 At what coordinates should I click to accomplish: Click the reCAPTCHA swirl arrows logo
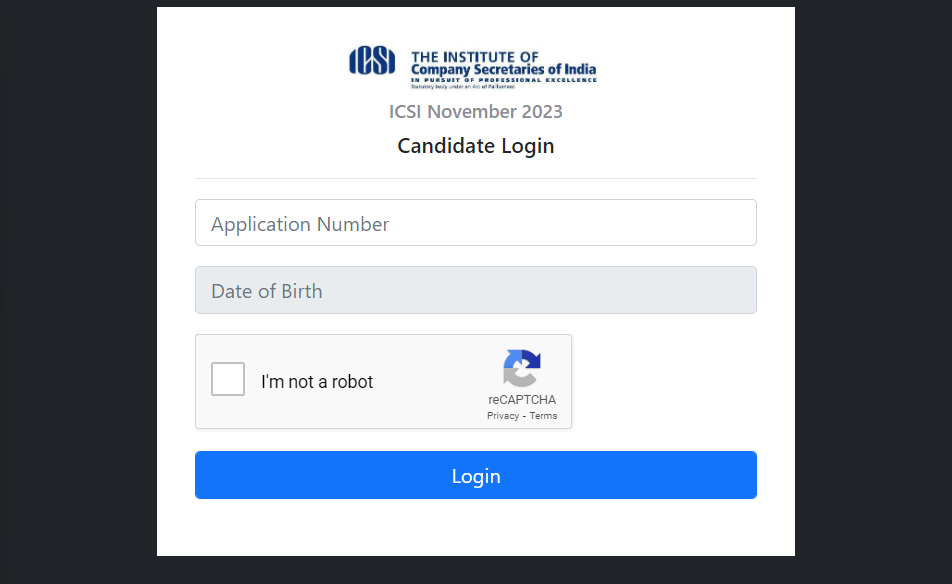[x=522, y=368]
